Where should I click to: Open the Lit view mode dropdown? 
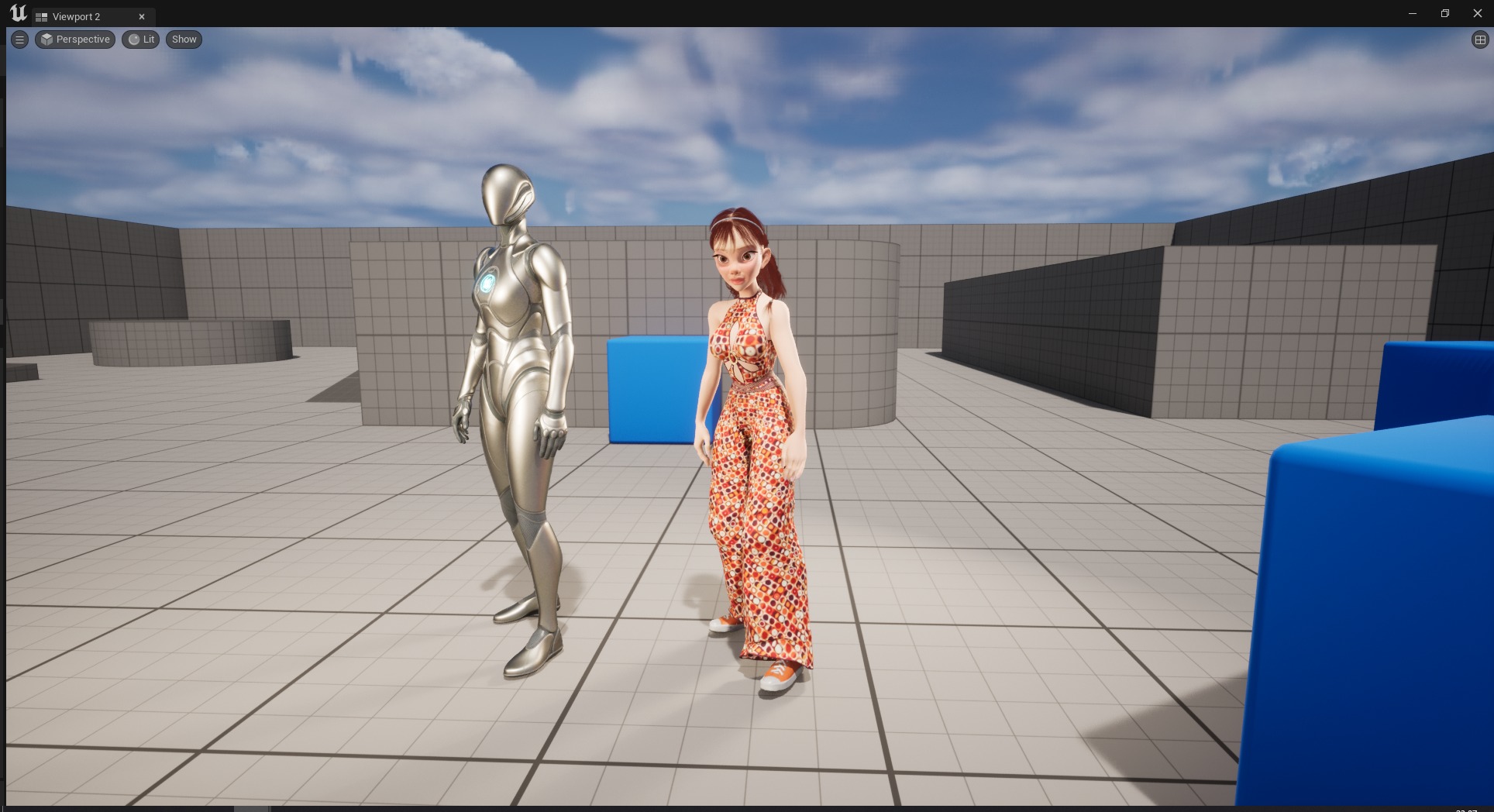[141, 40]
